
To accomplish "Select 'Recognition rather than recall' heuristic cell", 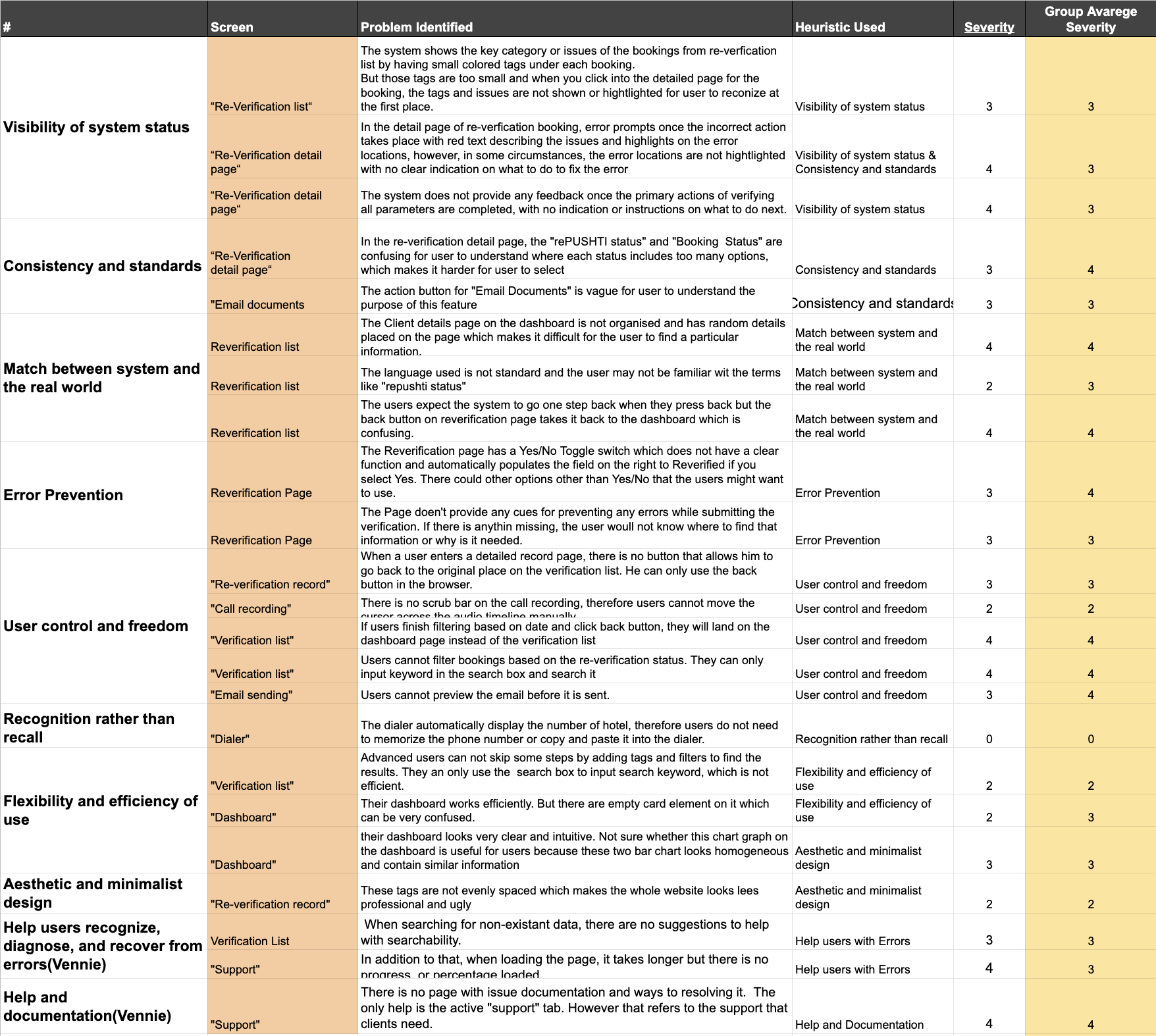I will point(872,726).
